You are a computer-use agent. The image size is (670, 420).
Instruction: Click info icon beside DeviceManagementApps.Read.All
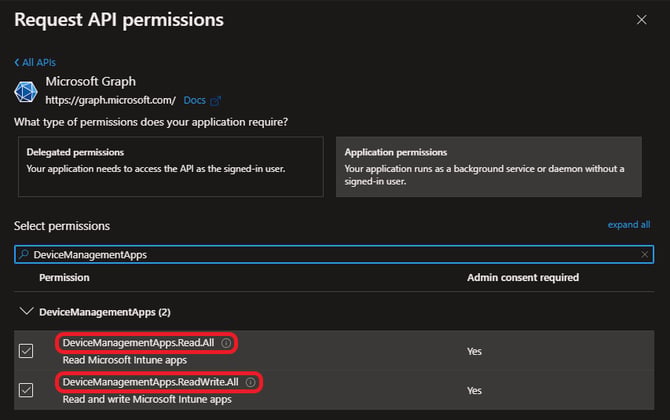(226, 343)
